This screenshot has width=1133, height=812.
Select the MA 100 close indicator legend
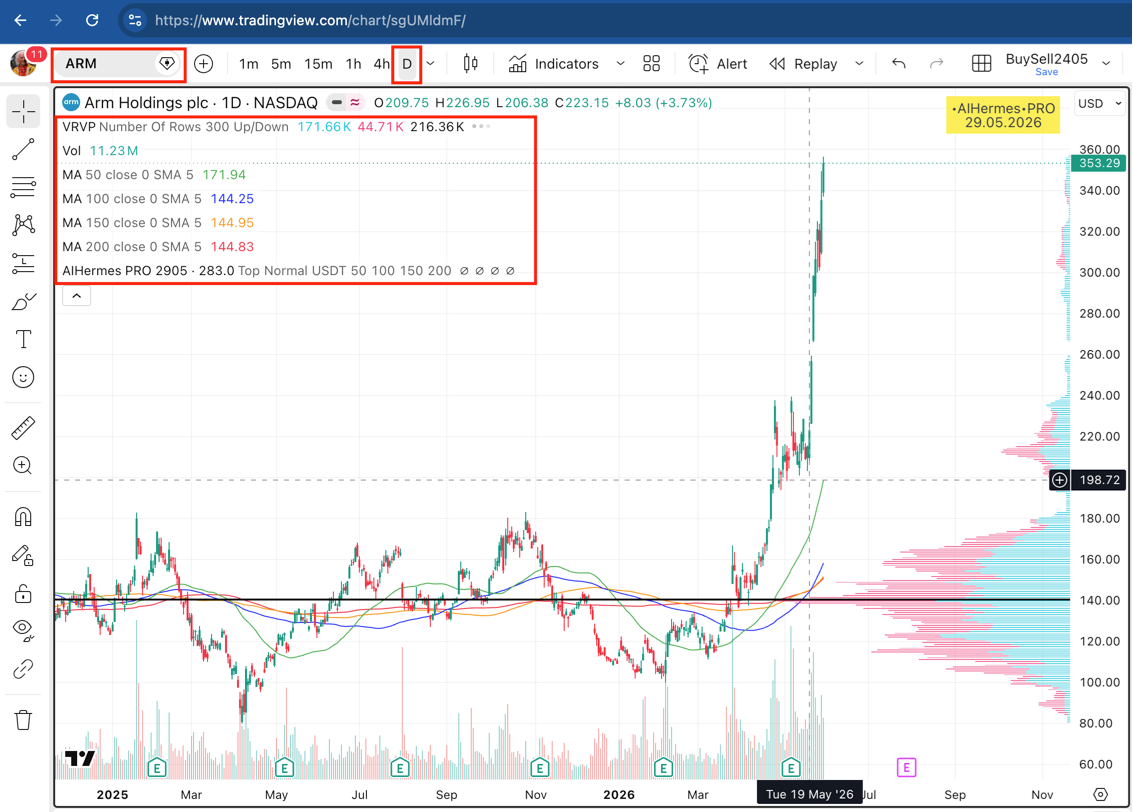point(158,199)
